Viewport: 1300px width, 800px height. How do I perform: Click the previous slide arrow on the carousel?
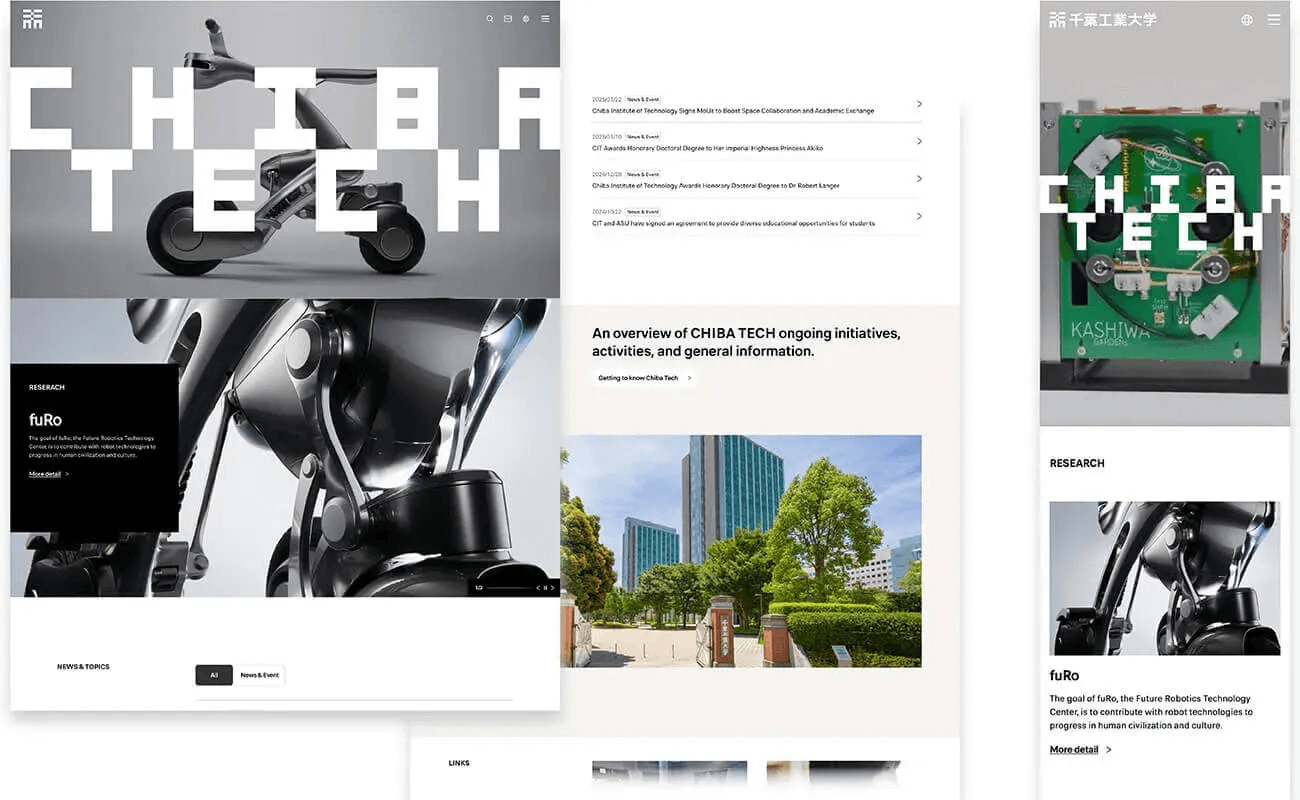539,588
